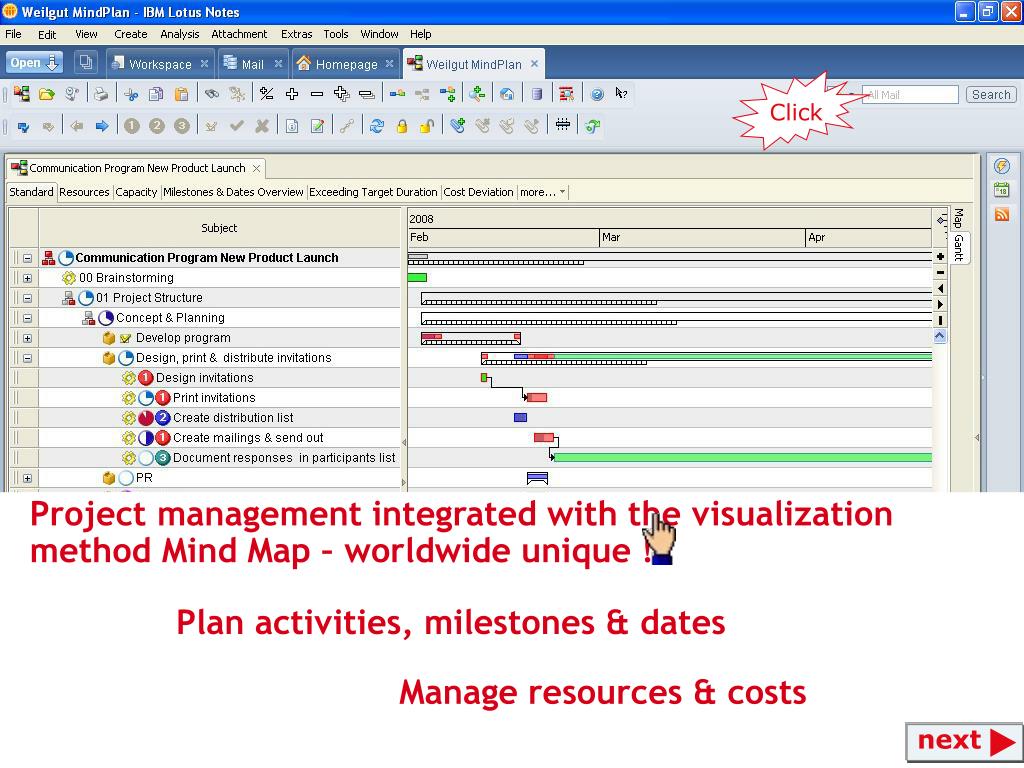
Task: Open the Analysis menu
Action: click(180, 34)
